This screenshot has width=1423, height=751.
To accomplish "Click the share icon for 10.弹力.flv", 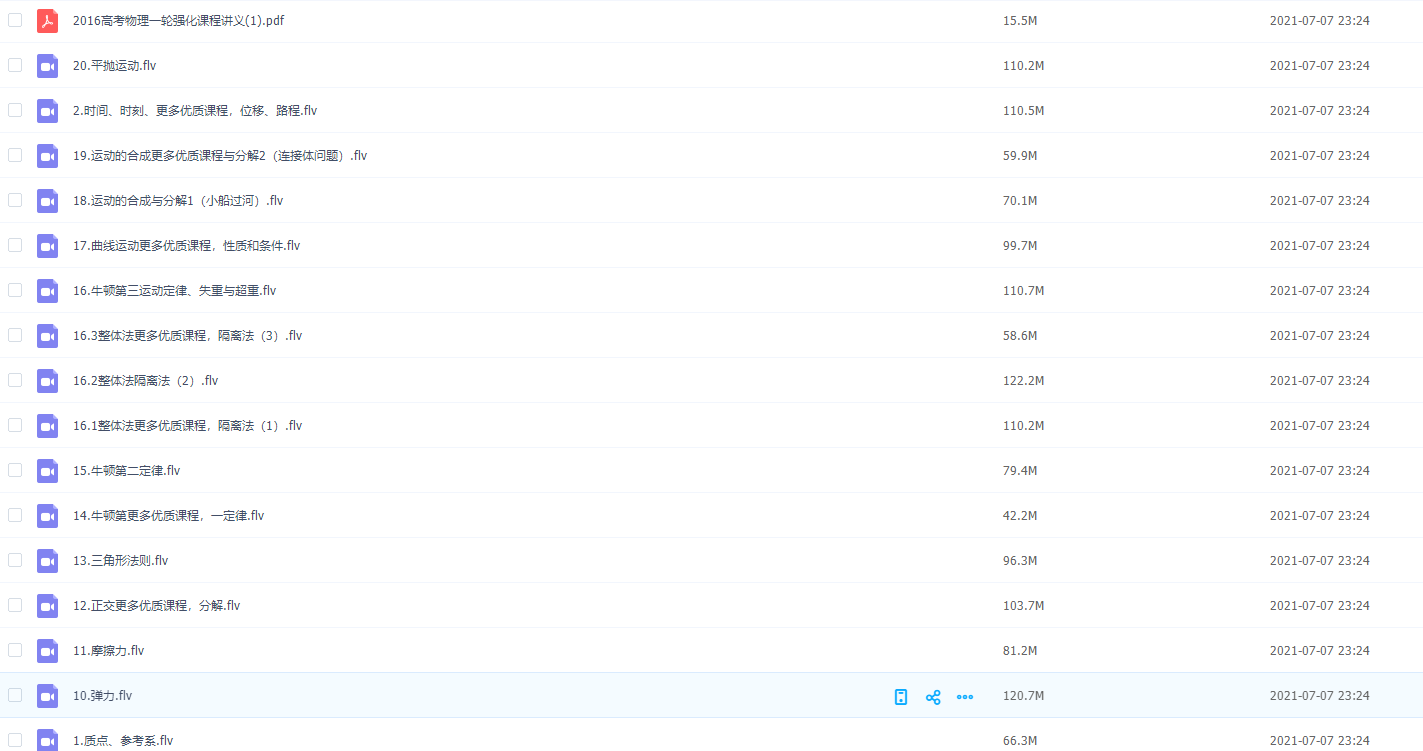I will click(x=933, y=697).
